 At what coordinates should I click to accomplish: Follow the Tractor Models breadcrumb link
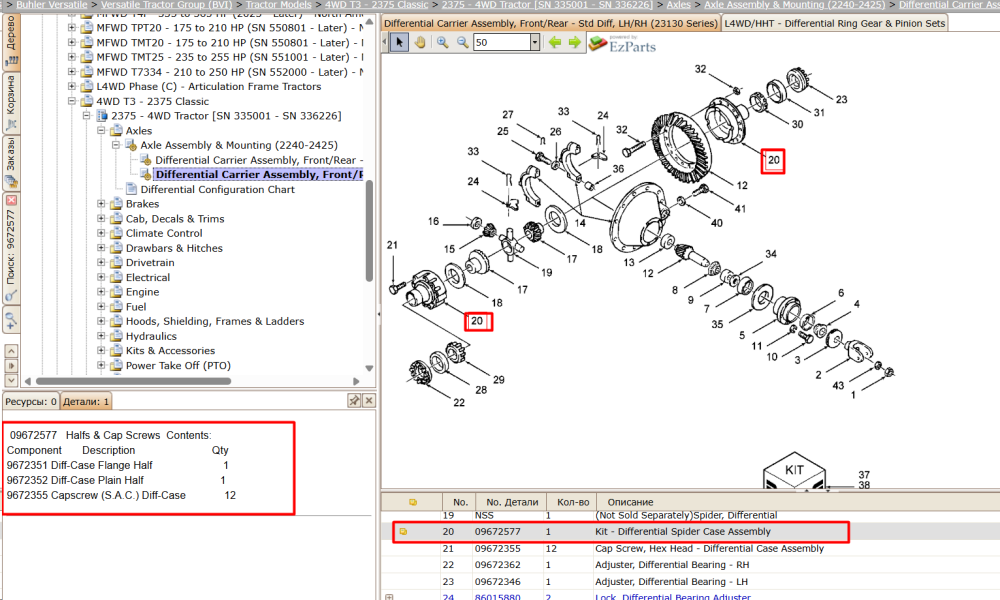point(279,4)
